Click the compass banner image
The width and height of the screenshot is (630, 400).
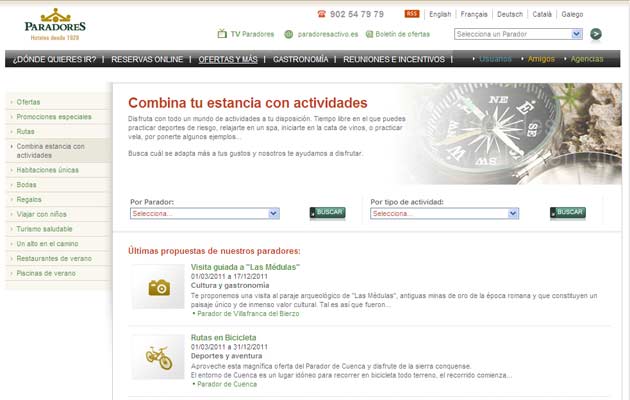[510, 134]
